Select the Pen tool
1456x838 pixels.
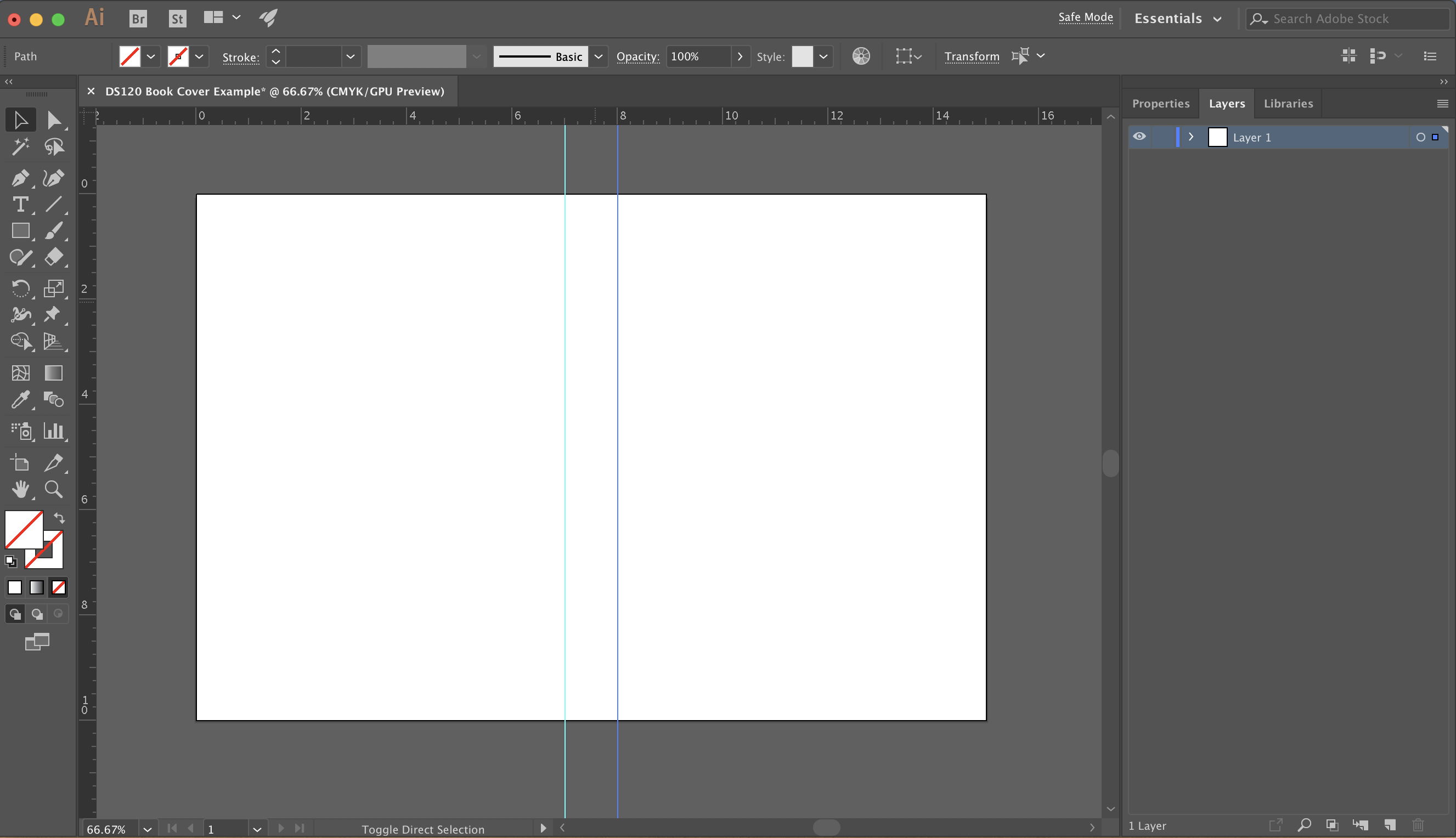20,178
